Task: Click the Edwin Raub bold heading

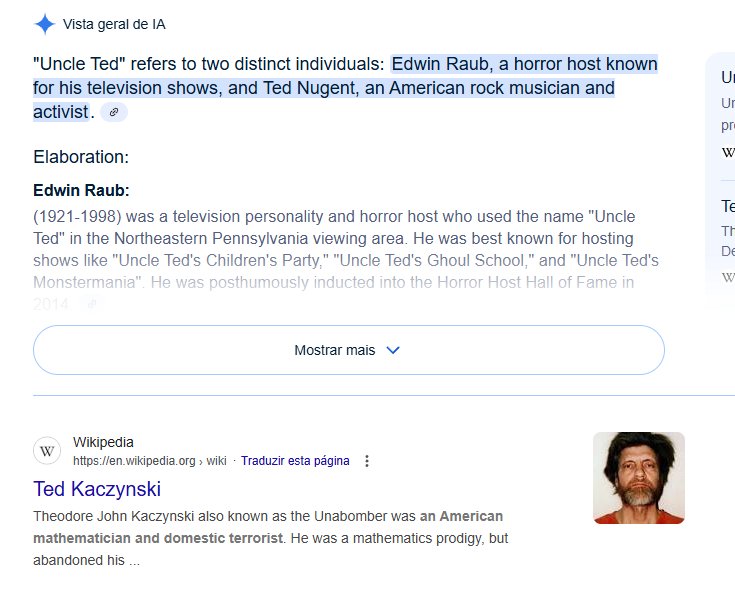Action: (x=81, y=190)
